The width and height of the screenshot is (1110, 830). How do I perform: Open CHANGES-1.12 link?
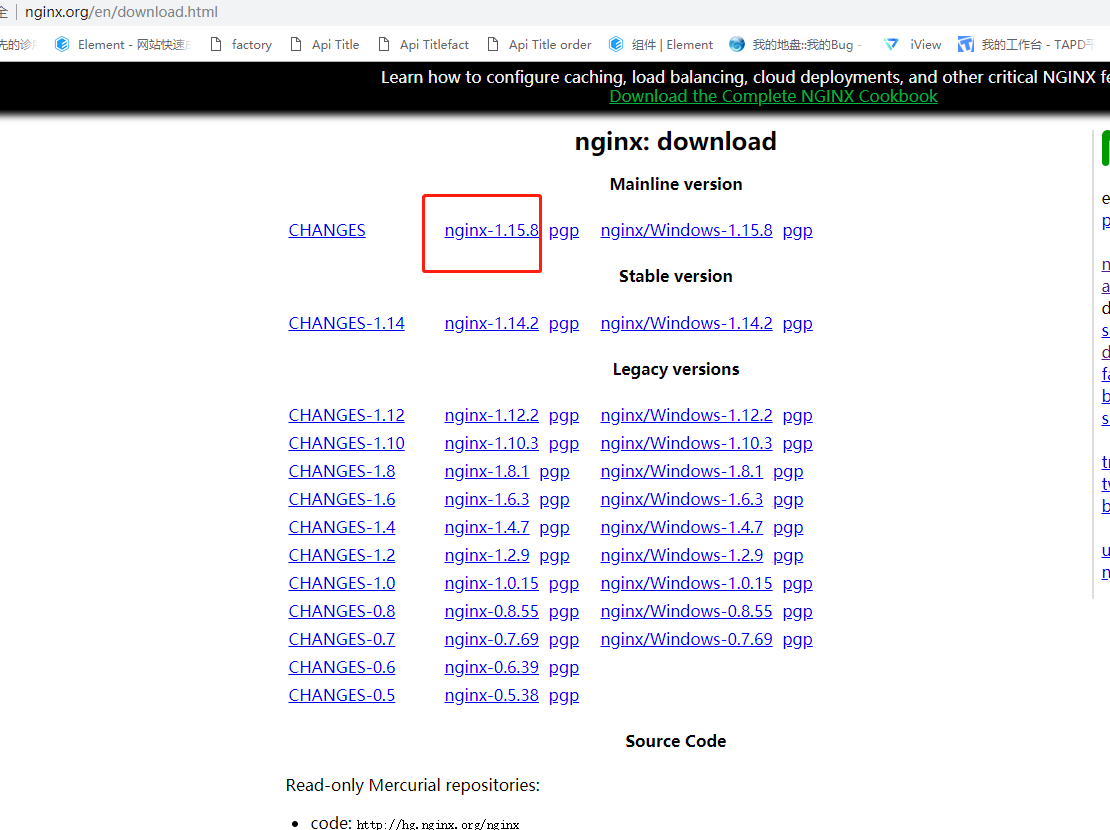[347, 415]
